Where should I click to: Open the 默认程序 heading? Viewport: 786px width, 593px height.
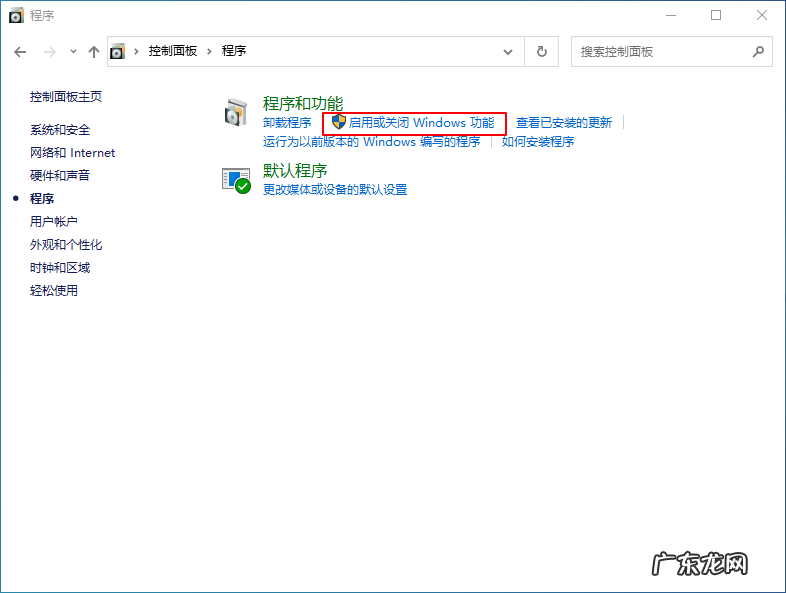pos(295,171)
